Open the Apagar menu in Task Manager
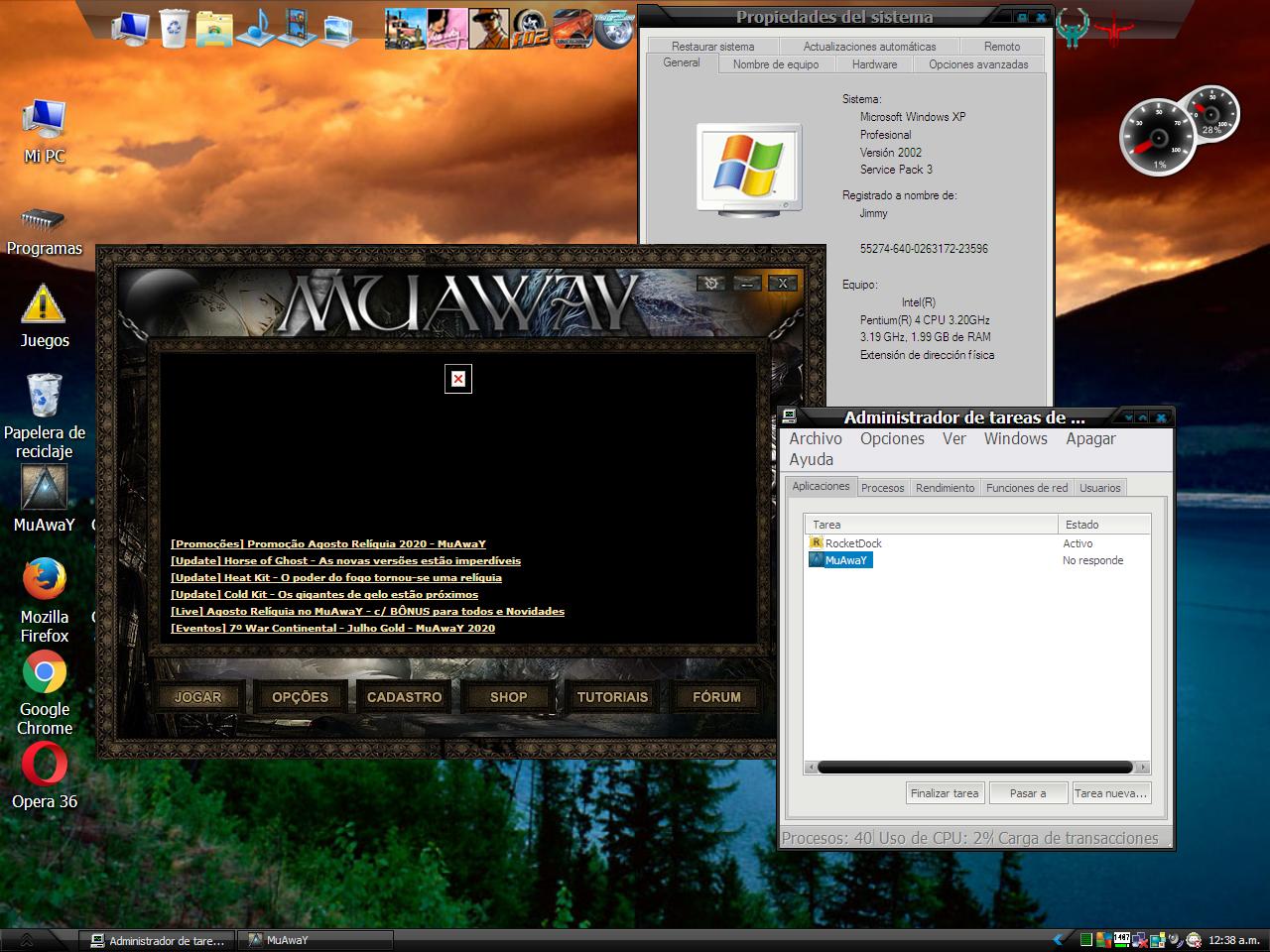 [x=1090, y=438]
